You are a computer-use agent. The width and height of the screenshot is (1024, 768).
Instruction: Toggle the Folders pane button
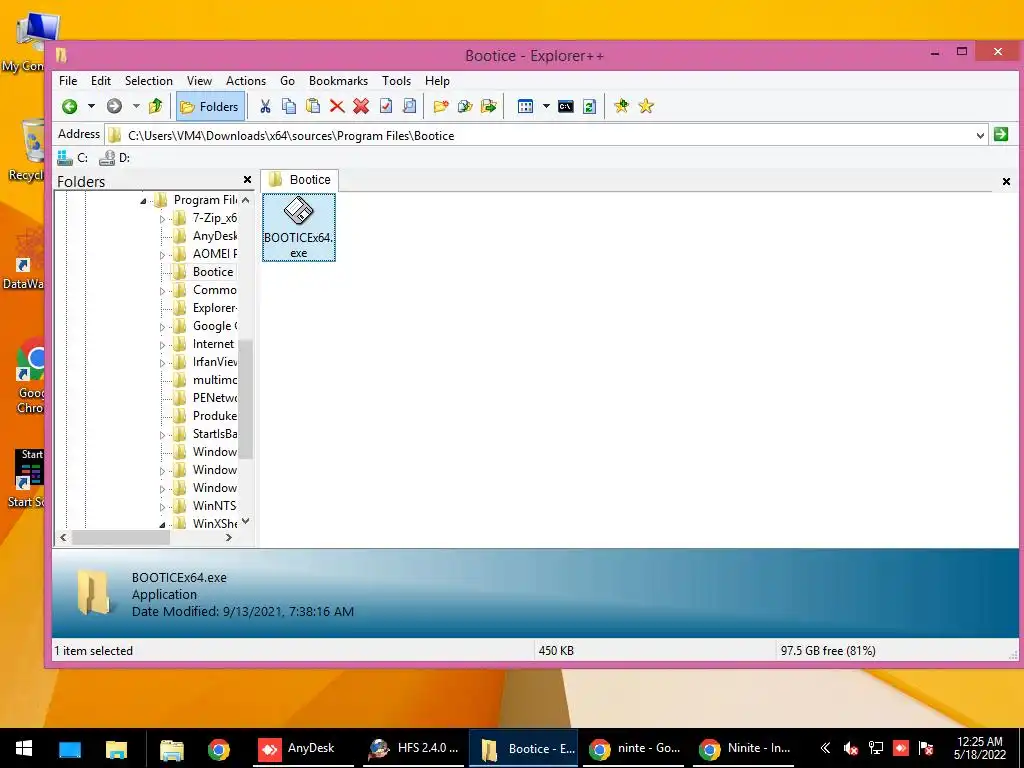point(210,106)
